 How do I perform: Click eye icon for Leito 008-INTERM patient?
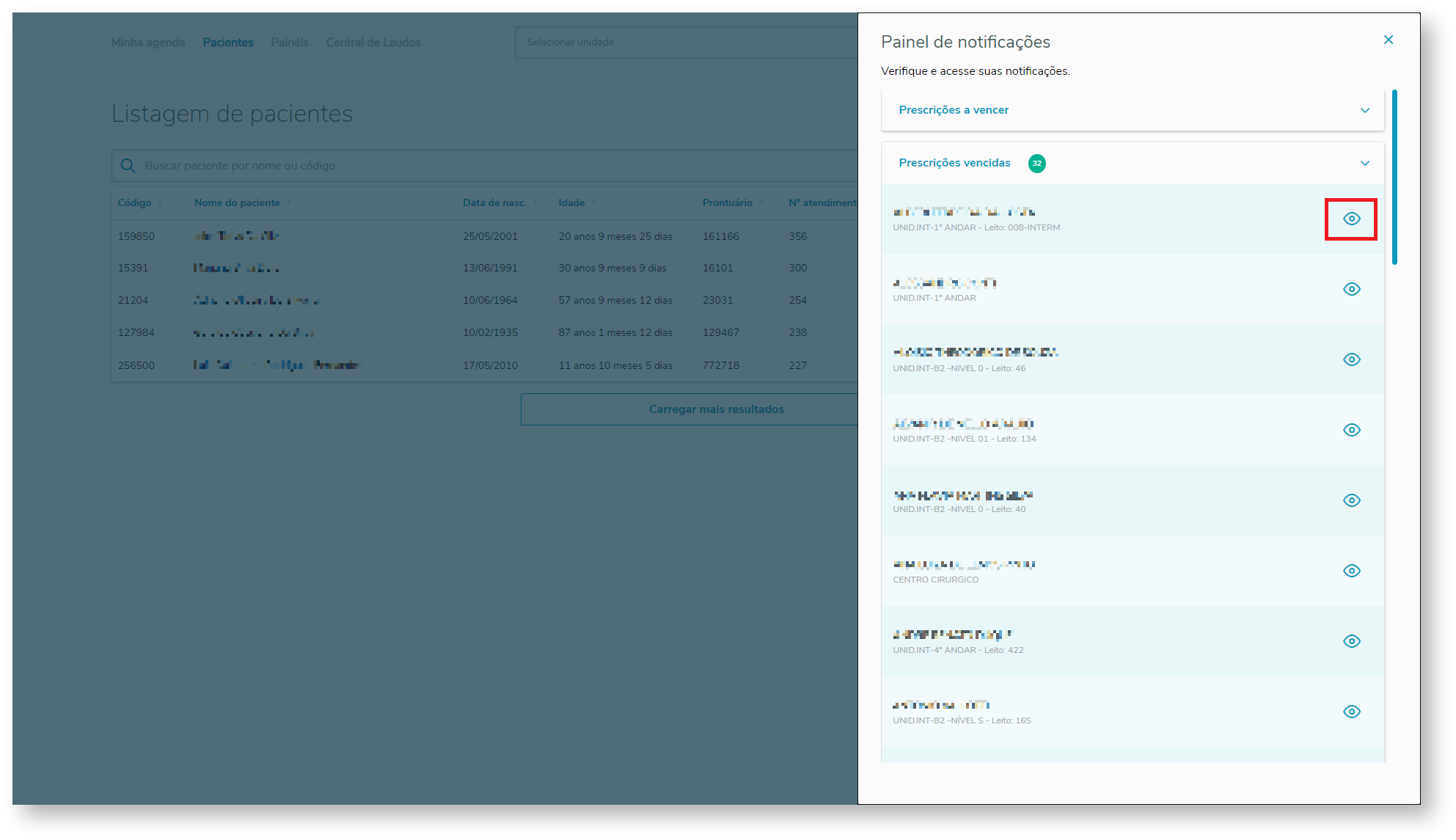pos(1351,219)
